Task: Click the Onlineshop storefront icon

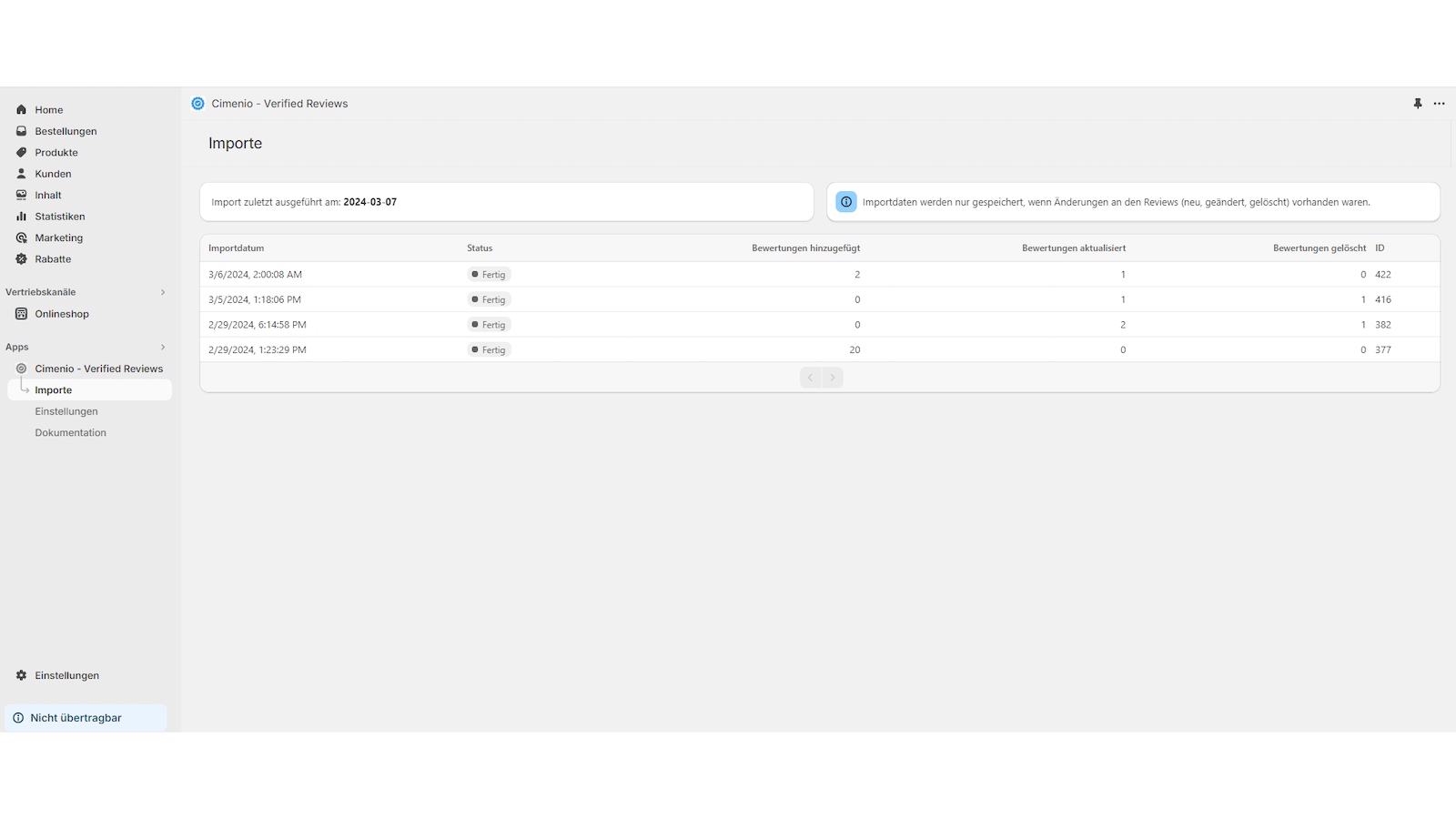Action: coord(21,314)
